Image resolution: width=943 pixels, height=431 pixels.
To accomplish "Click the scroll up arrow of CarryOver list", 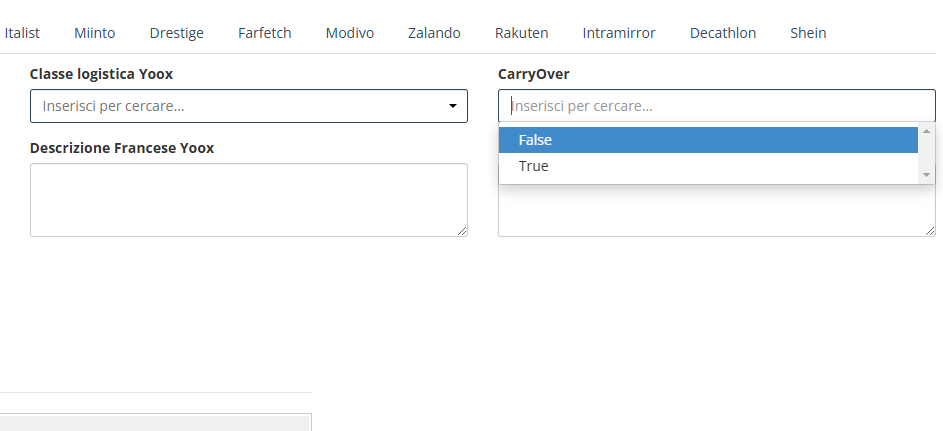I will click(926, 131).
